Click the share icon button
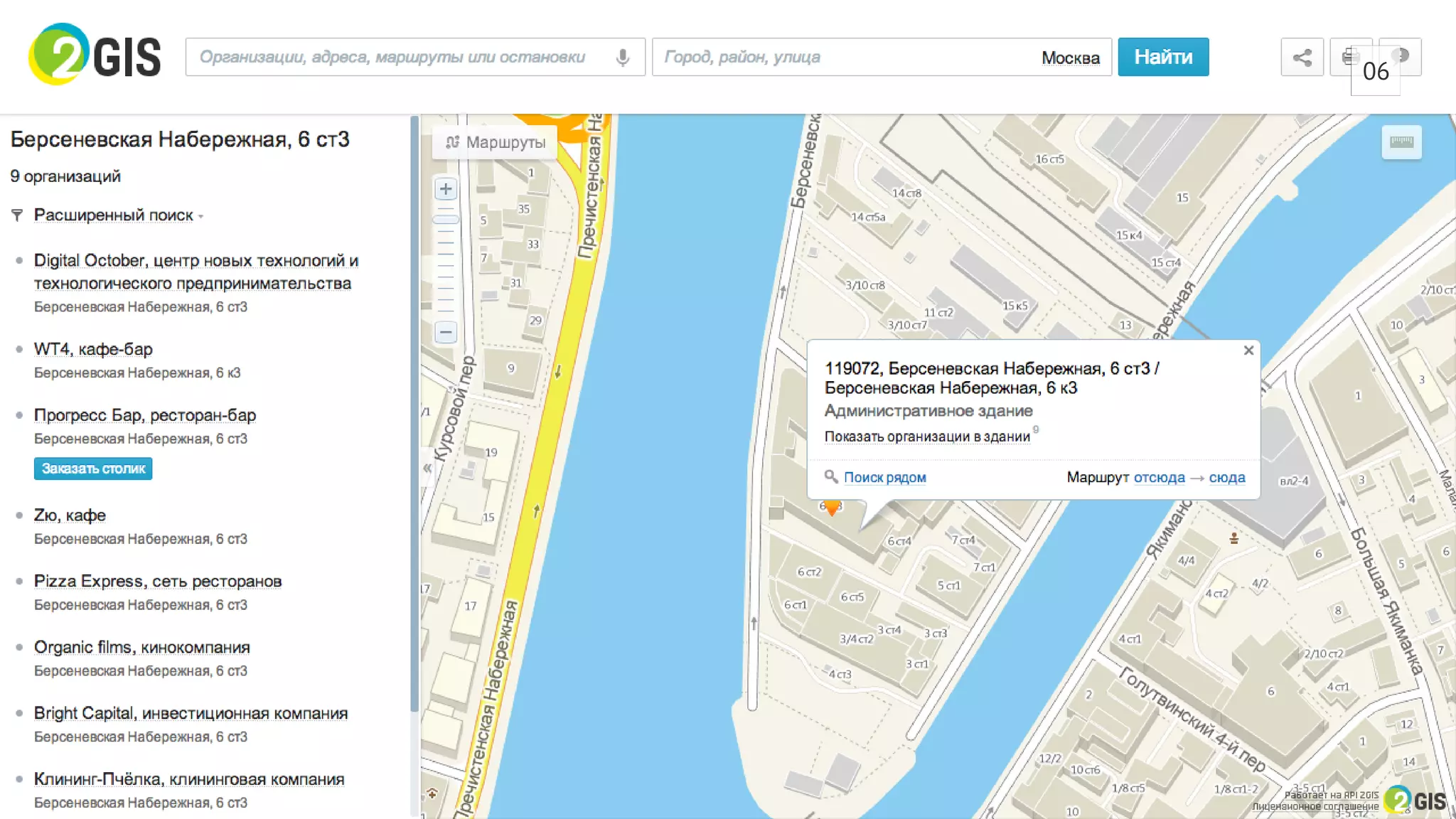Image resolution: width=1456 pixels, height=819 pixels. pos(1302,57)
